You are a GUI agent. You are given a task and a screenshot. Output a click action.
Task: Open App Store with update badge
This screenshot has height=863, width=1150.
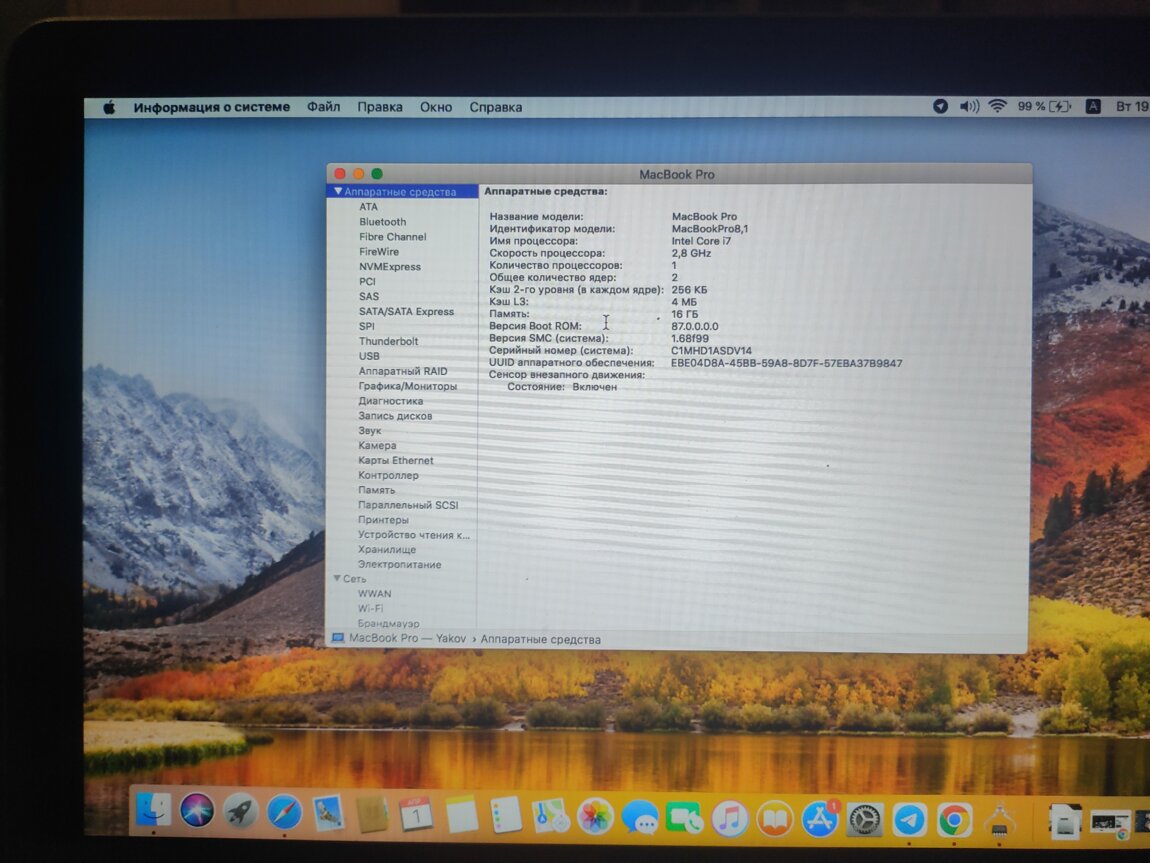[x=820, y=819]
